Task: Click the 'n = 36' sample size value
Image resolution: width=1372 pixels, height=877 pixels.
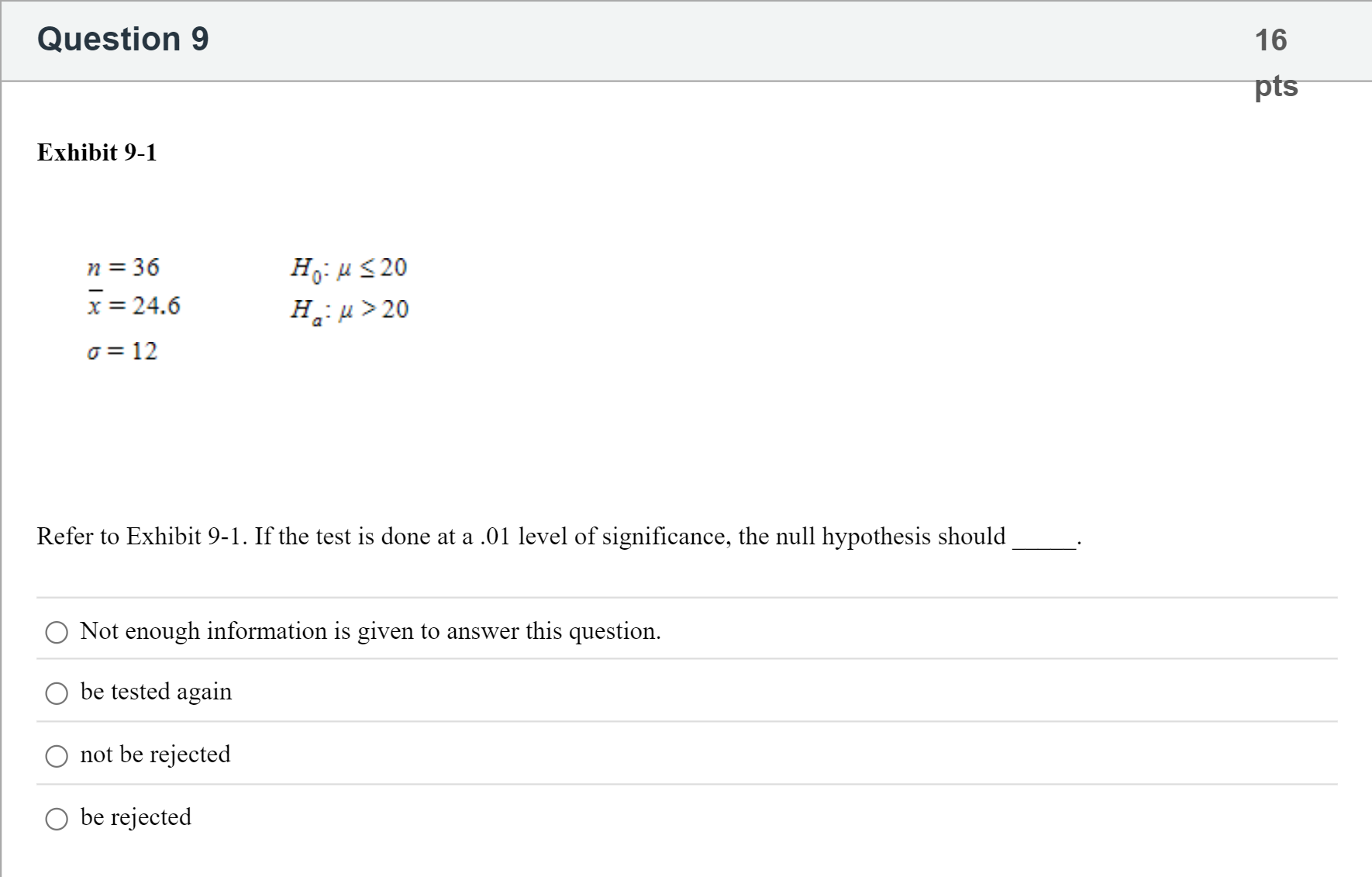Action: 123,268
